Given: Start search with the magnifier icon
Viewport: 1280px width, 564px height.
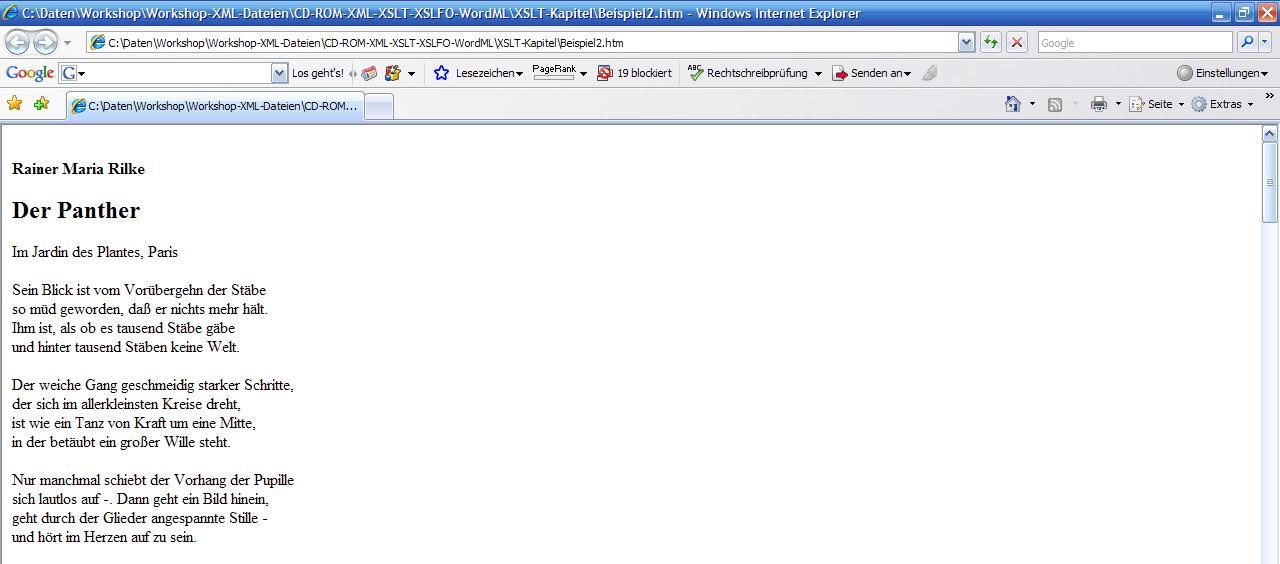Looking at the screenshot, I should (x=1246, y=42).
